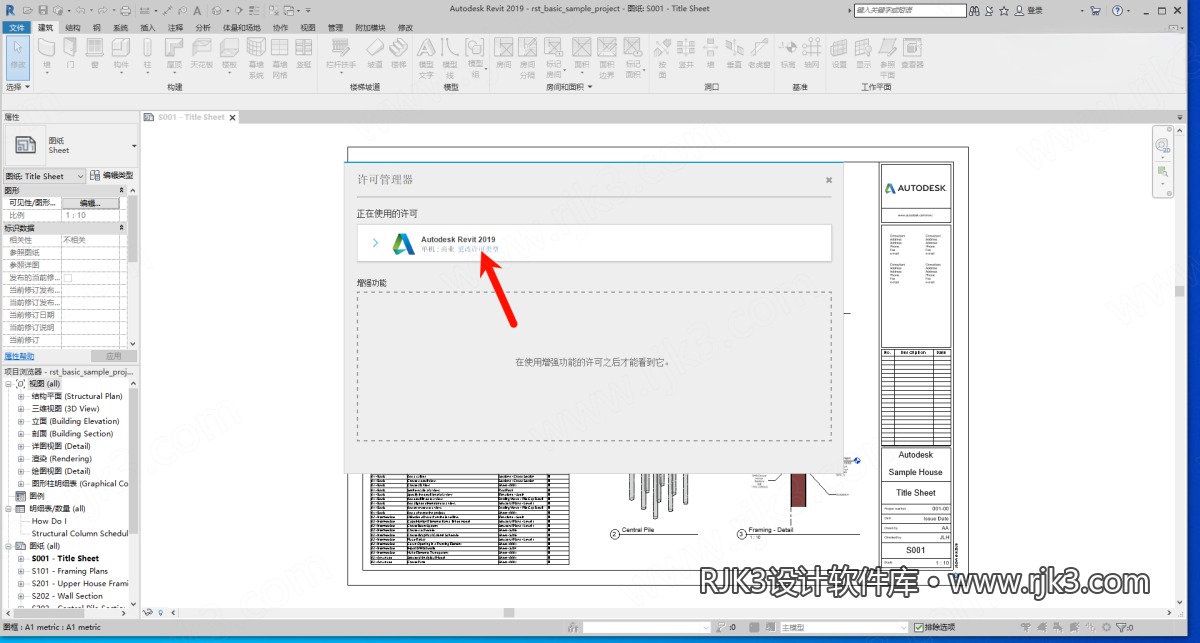The image size is (1200, 643).
Task: Click the 属性帮助 link
Action: point(19,356)
